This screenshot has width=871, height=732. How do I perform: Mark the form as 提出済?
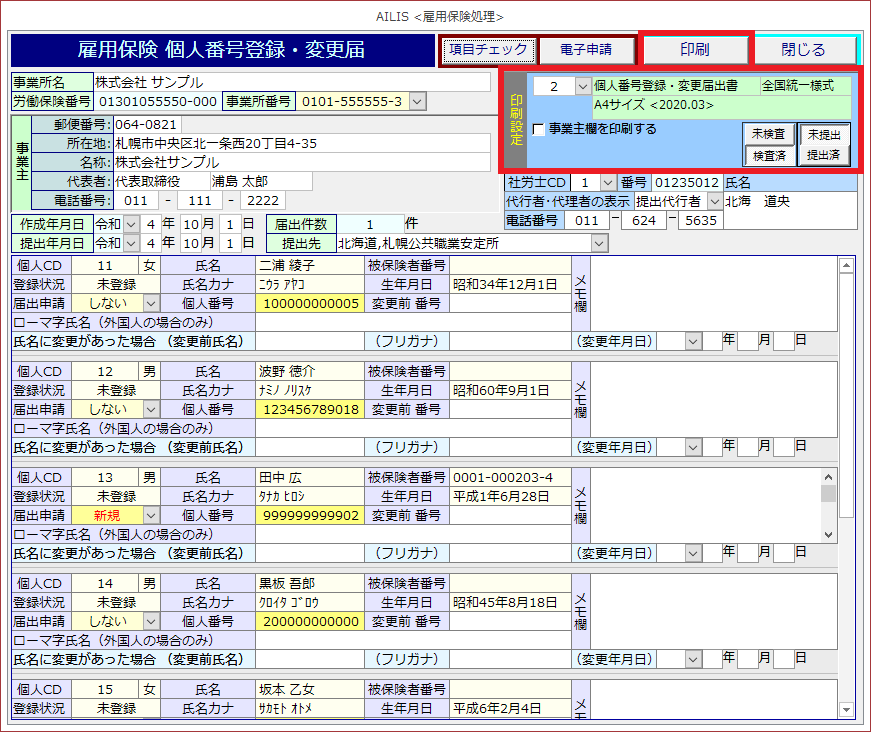click(825, 155)
